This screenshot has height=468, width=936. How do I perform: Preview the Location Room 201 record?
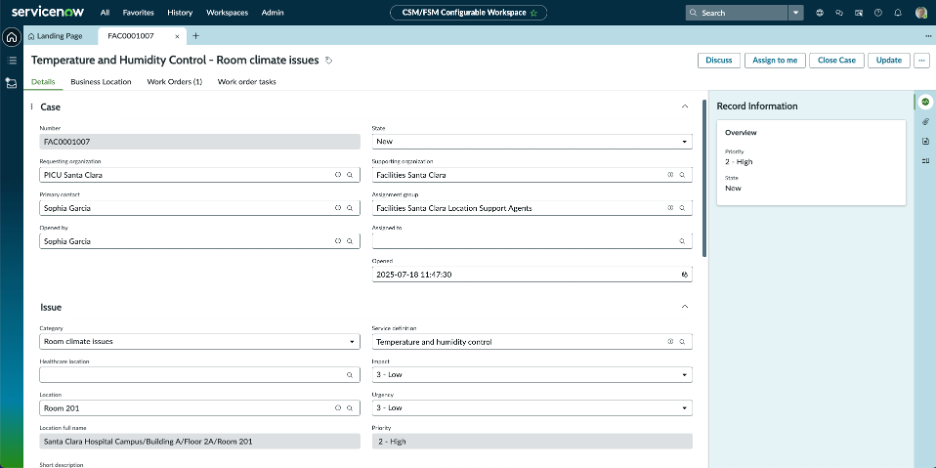tap(338, 408)
